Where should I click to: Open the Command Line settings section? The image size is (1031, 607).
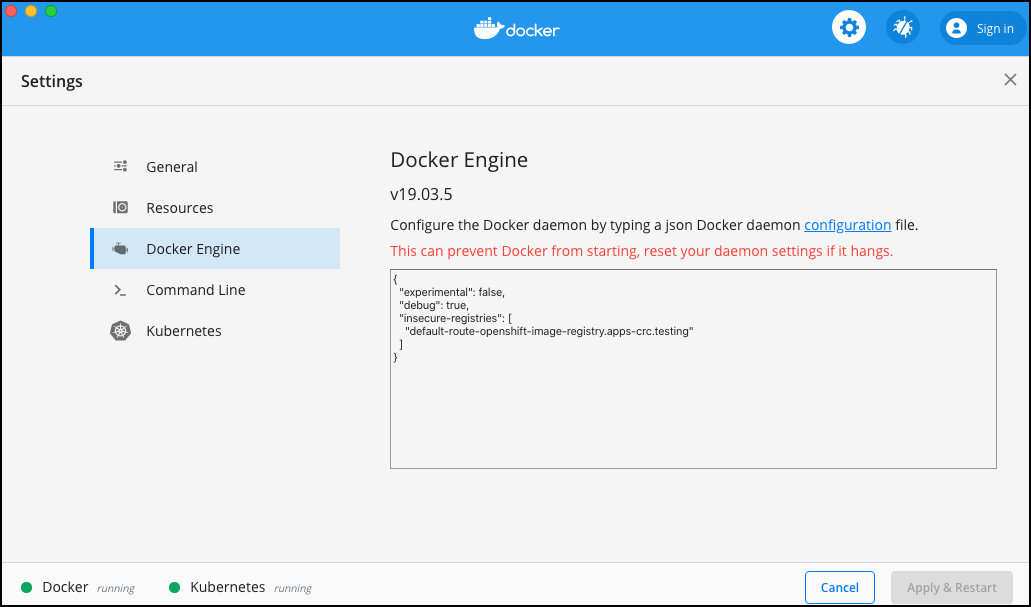pos(196,290)
